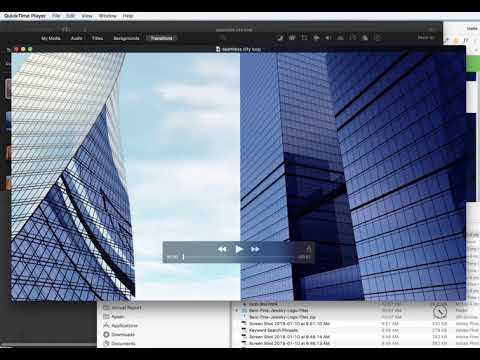The height and width of the screenshot is (360, 480).
Task: Click the document icon in QuickTime title bar
Action: pyautogui.click(x=218, y=49)
